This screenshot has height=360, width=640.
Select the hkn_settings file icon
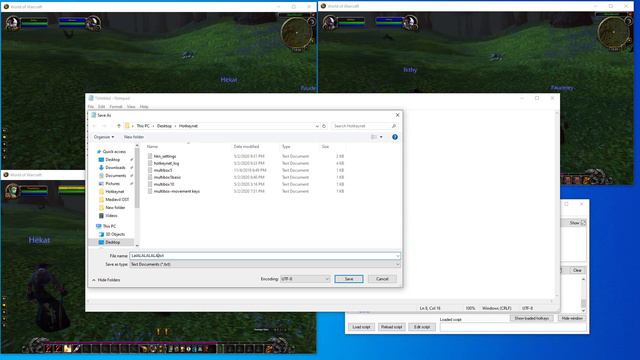tap(150, 156)
